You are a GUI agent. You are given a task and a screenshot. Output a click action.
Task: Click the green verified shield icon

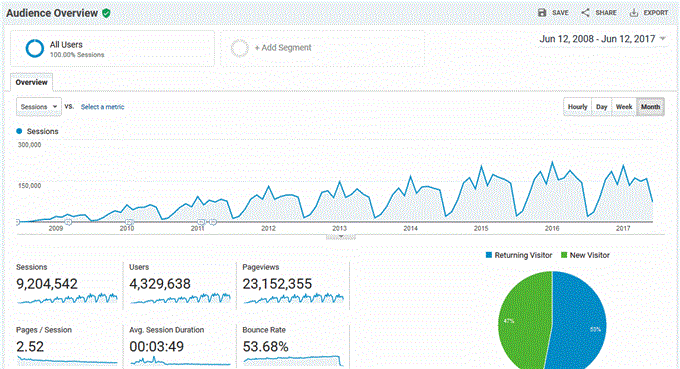[x=106, y=13]
